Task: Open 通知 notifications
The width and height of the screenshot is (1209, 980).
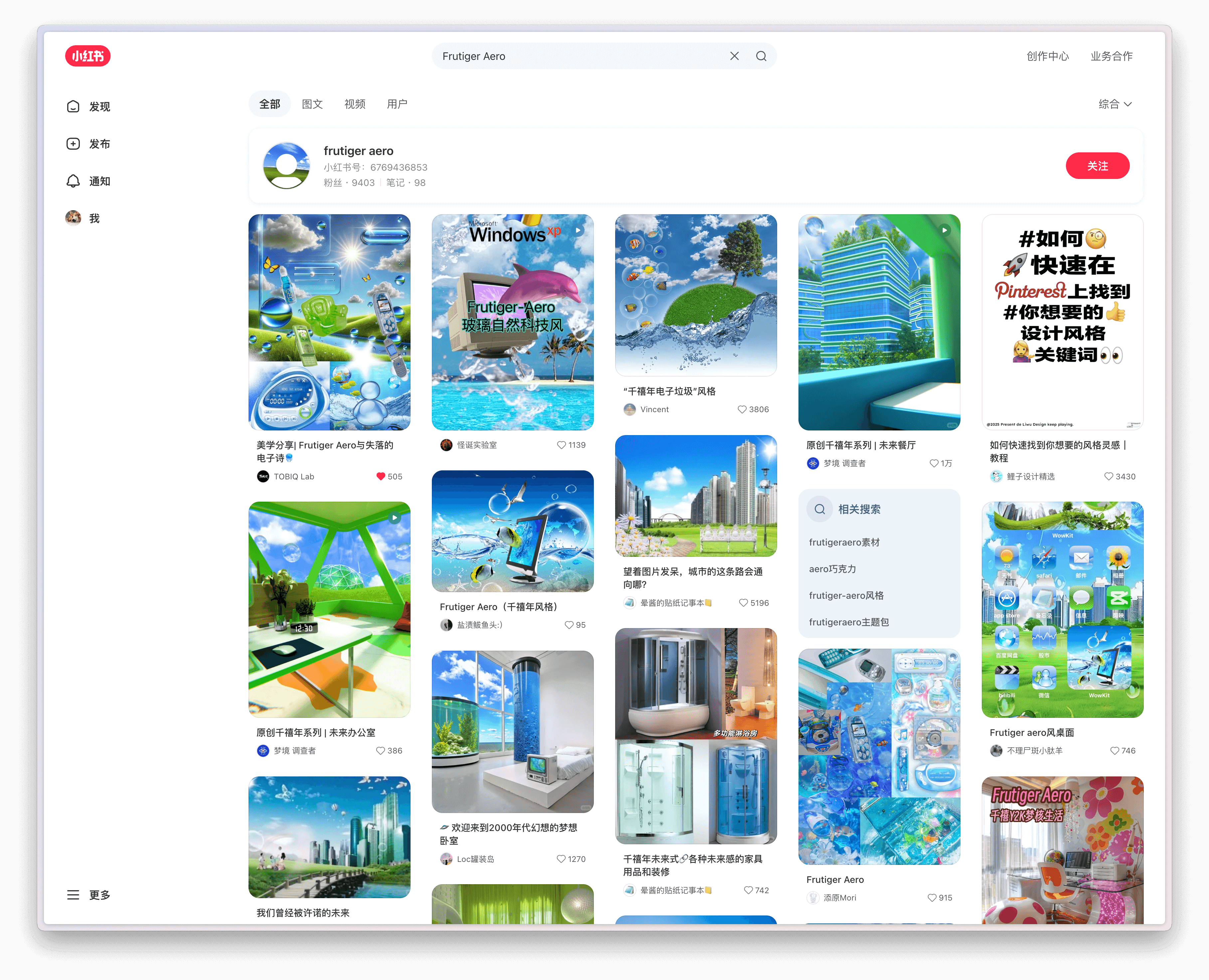Action: [x=88, y=181]
